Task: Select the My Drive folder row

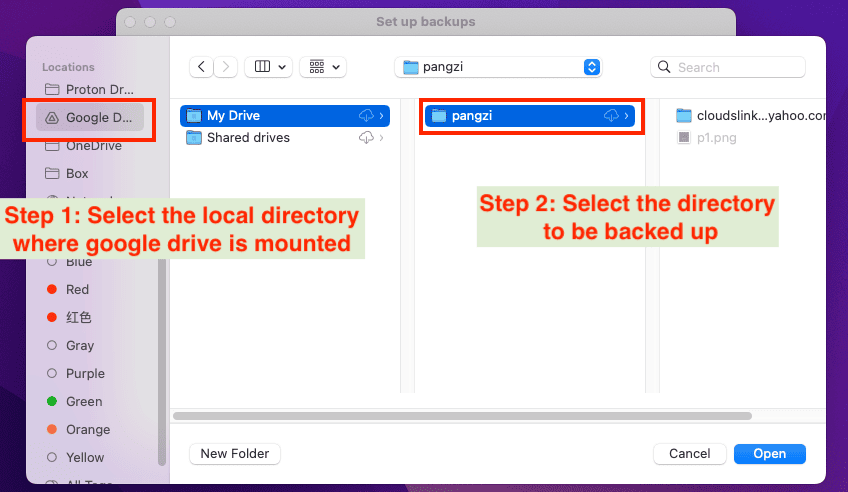Action: click(x=285, y=116)
